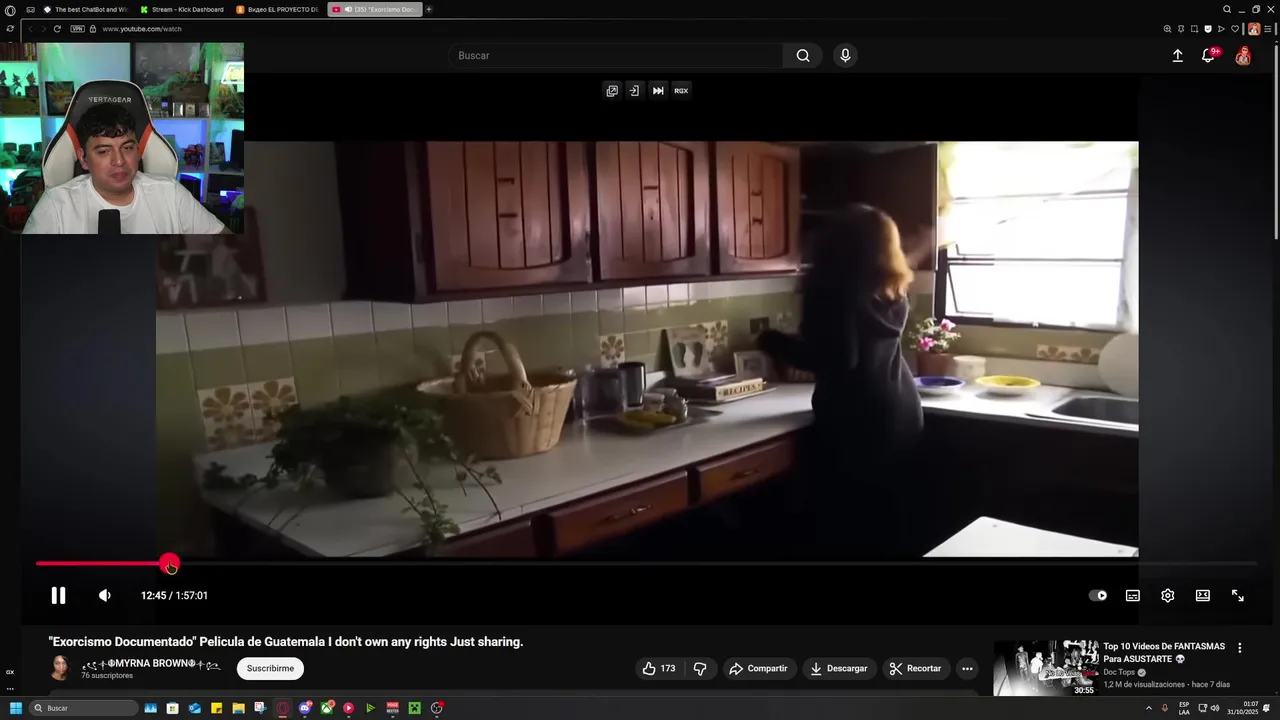The width and height of the screenshot is (1280, 720).
Task: Open a new browser tab
Action: [429, 9]
